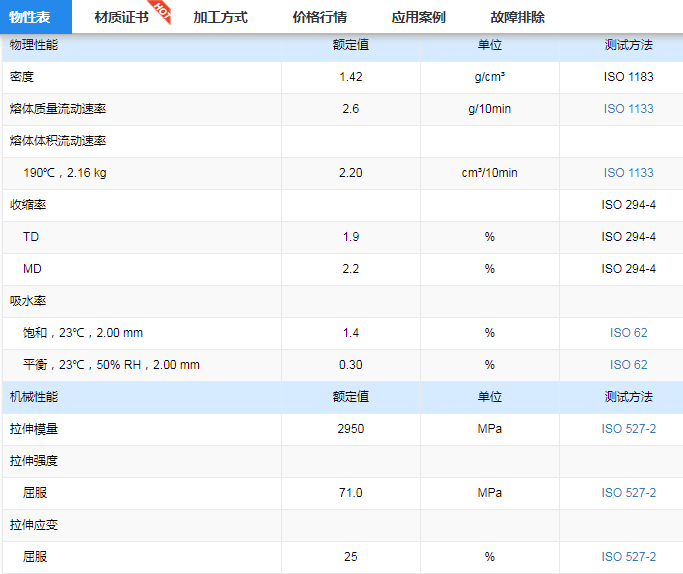Go to the 价格行情 tab

click(319, 17)
